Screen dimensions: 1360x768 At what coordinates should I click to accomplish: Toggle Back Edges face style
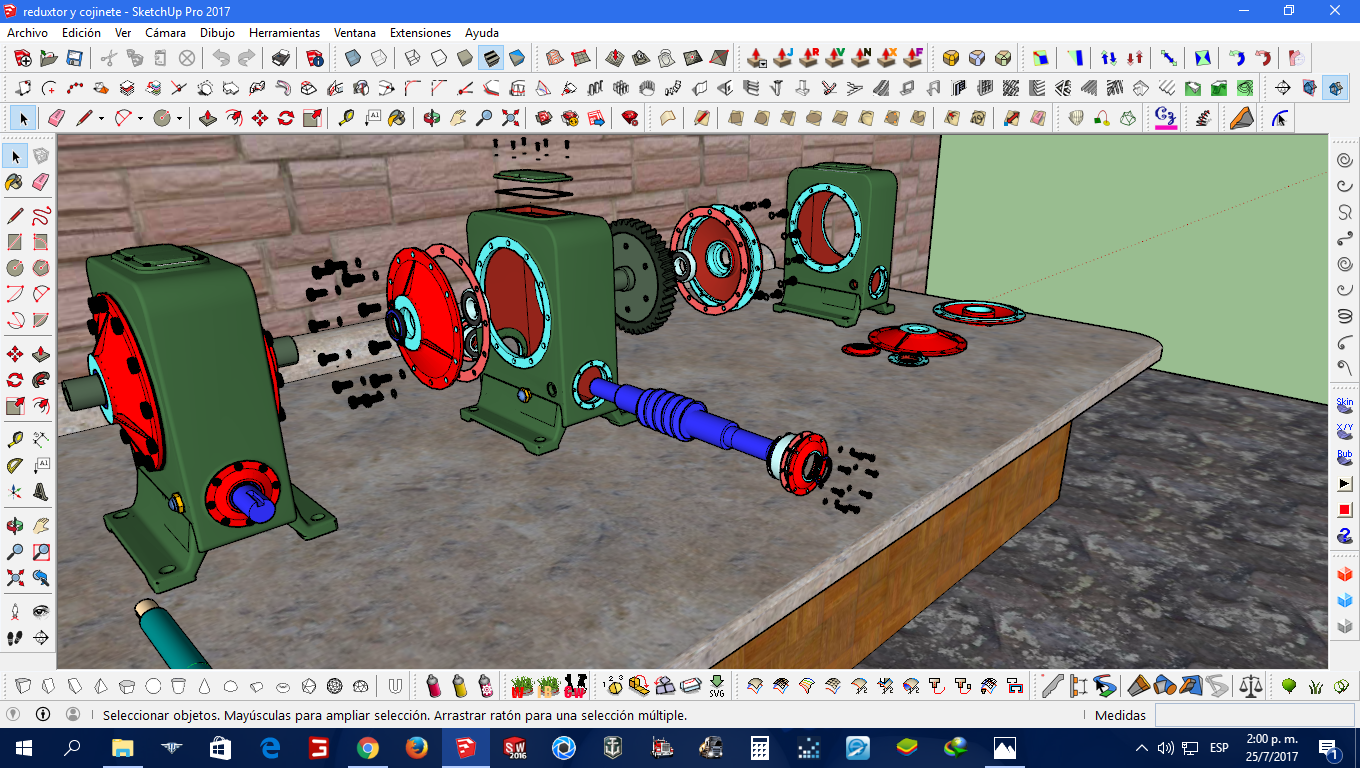tap(378, 58)
